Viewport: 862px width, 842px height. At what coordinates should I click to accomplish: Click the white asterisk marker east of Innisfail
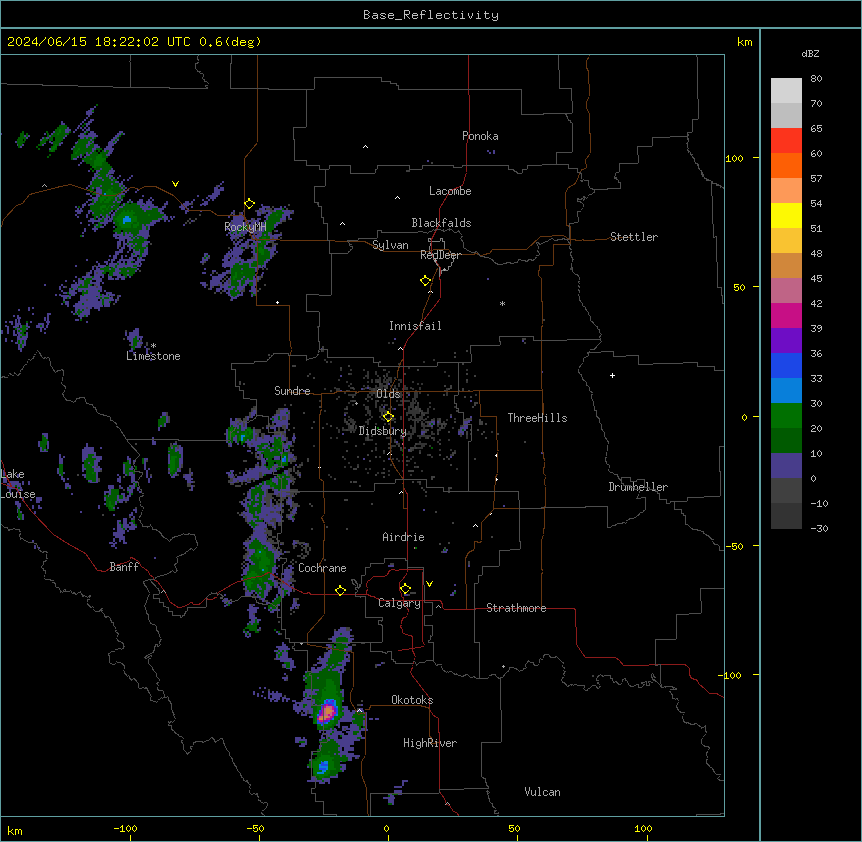click(x=502, y=303)
